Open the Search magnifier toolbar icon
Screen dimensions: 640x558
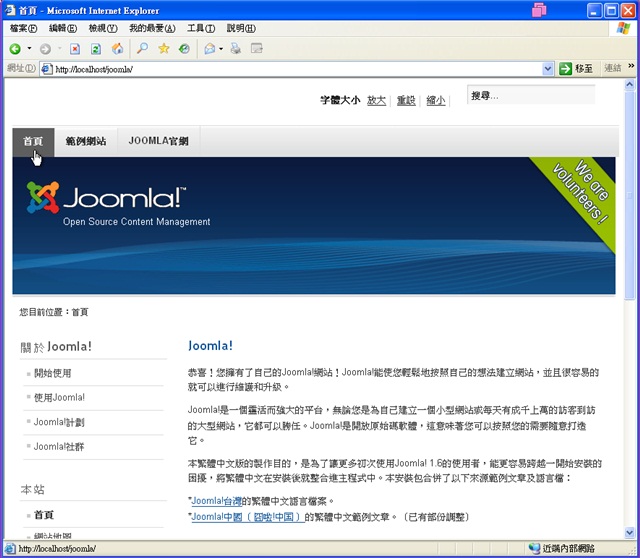click(142, 49)
